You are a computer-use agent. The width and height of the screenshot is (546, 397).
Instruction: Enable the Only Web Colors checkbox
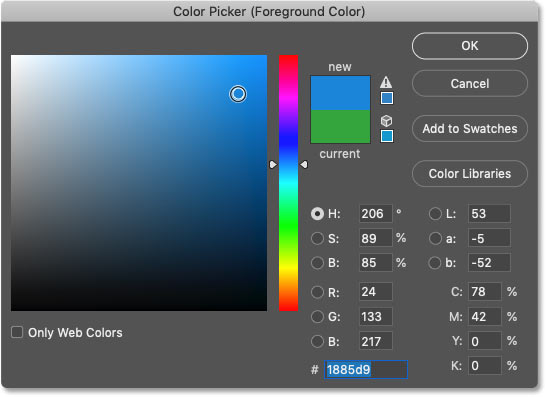coord(17,332)
